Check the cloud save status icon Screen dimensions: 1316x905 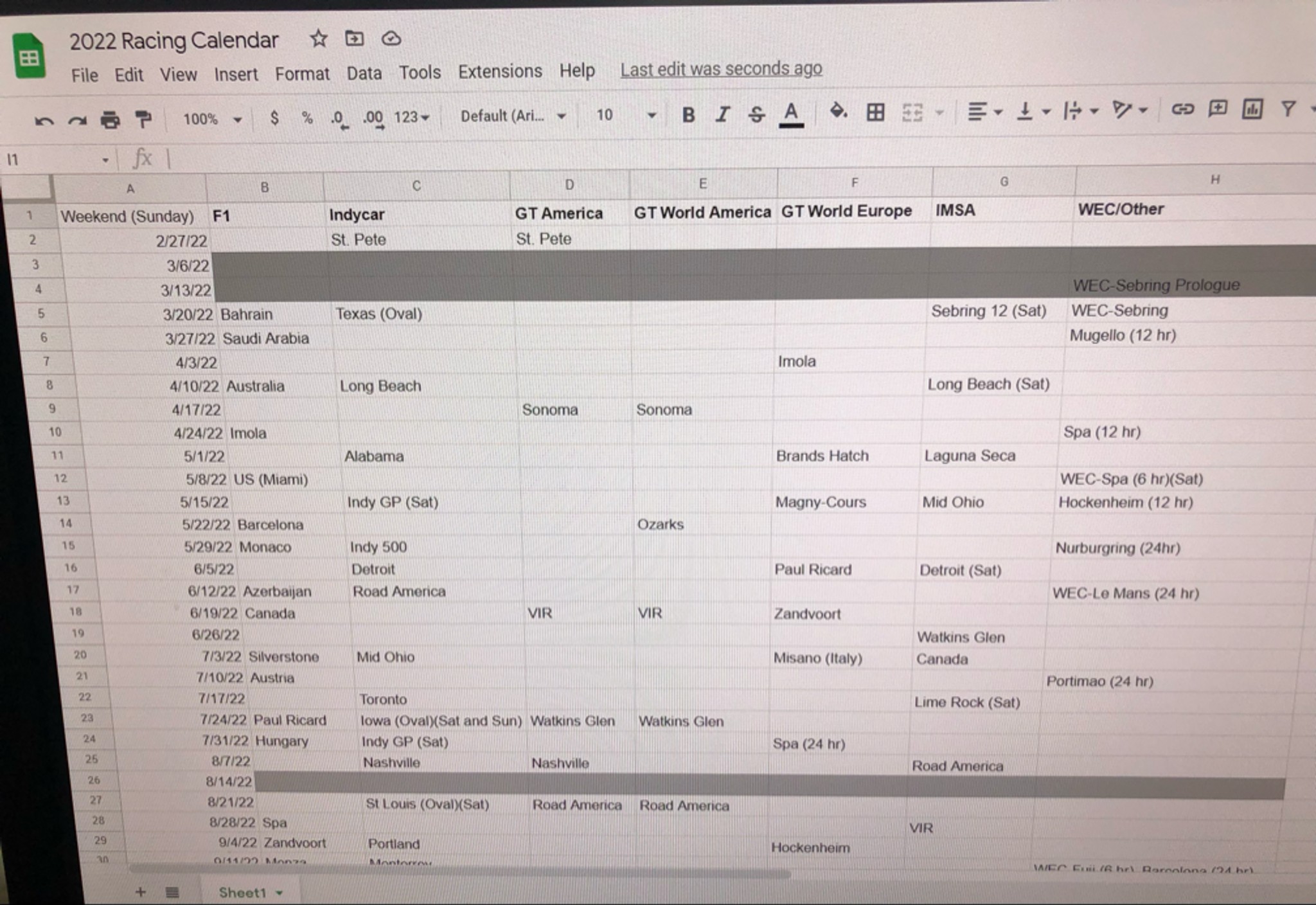point(391,39)
